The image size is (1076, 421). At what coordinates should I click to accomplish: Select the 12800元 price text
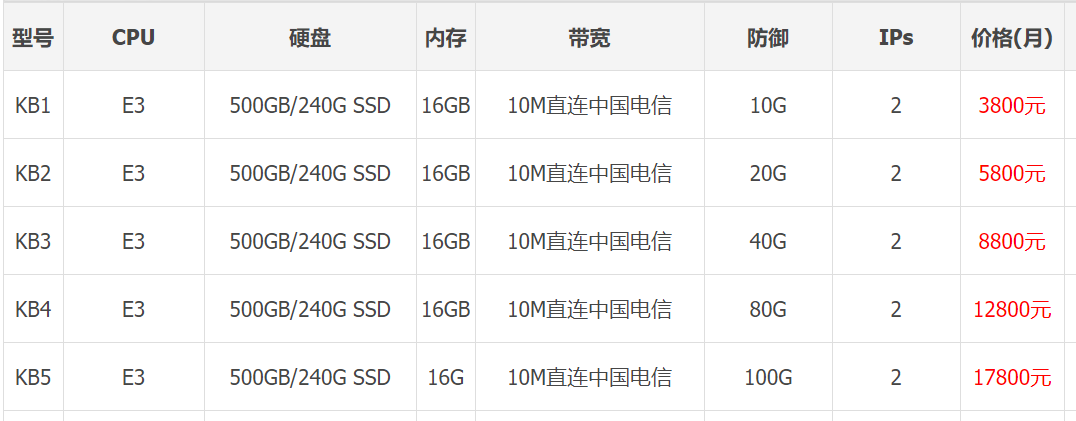pyautogui.click(x=1012, y=309)
